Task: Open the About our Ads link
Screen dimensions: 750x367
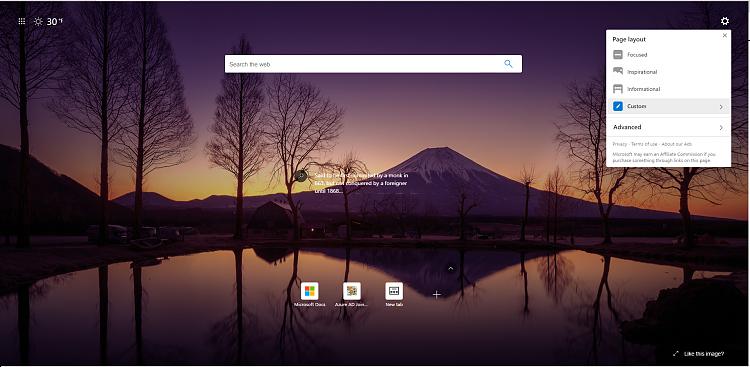Action: coord(676,144)
